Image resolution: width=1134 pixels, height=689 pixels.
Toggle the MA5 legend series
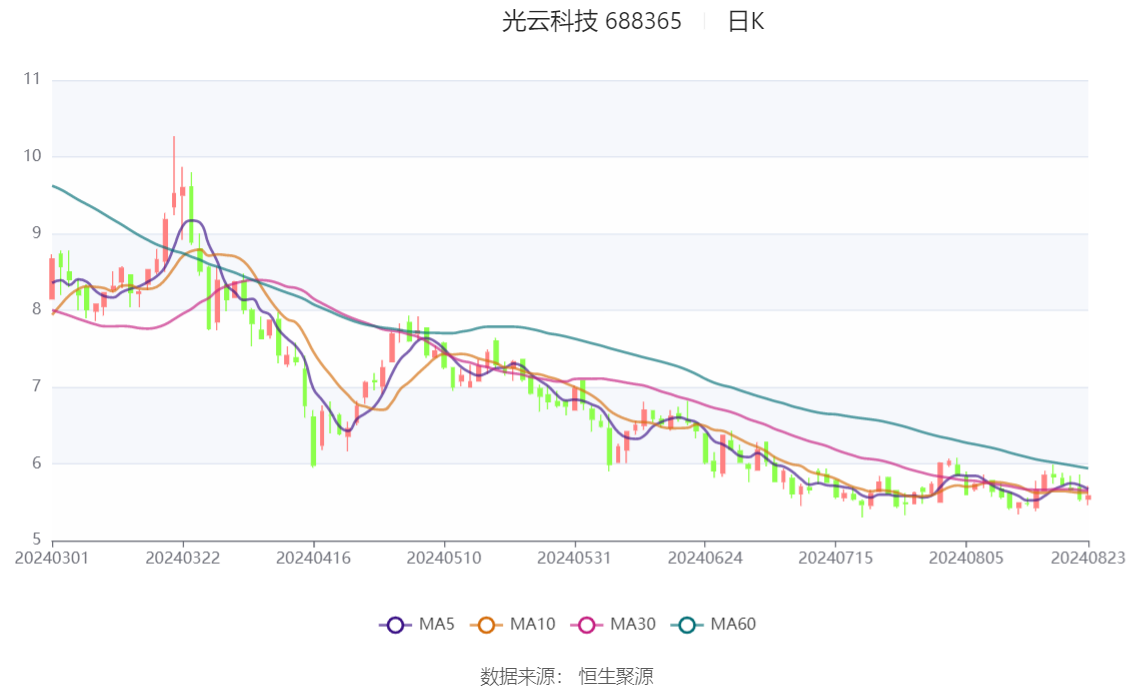pos(417,625)
